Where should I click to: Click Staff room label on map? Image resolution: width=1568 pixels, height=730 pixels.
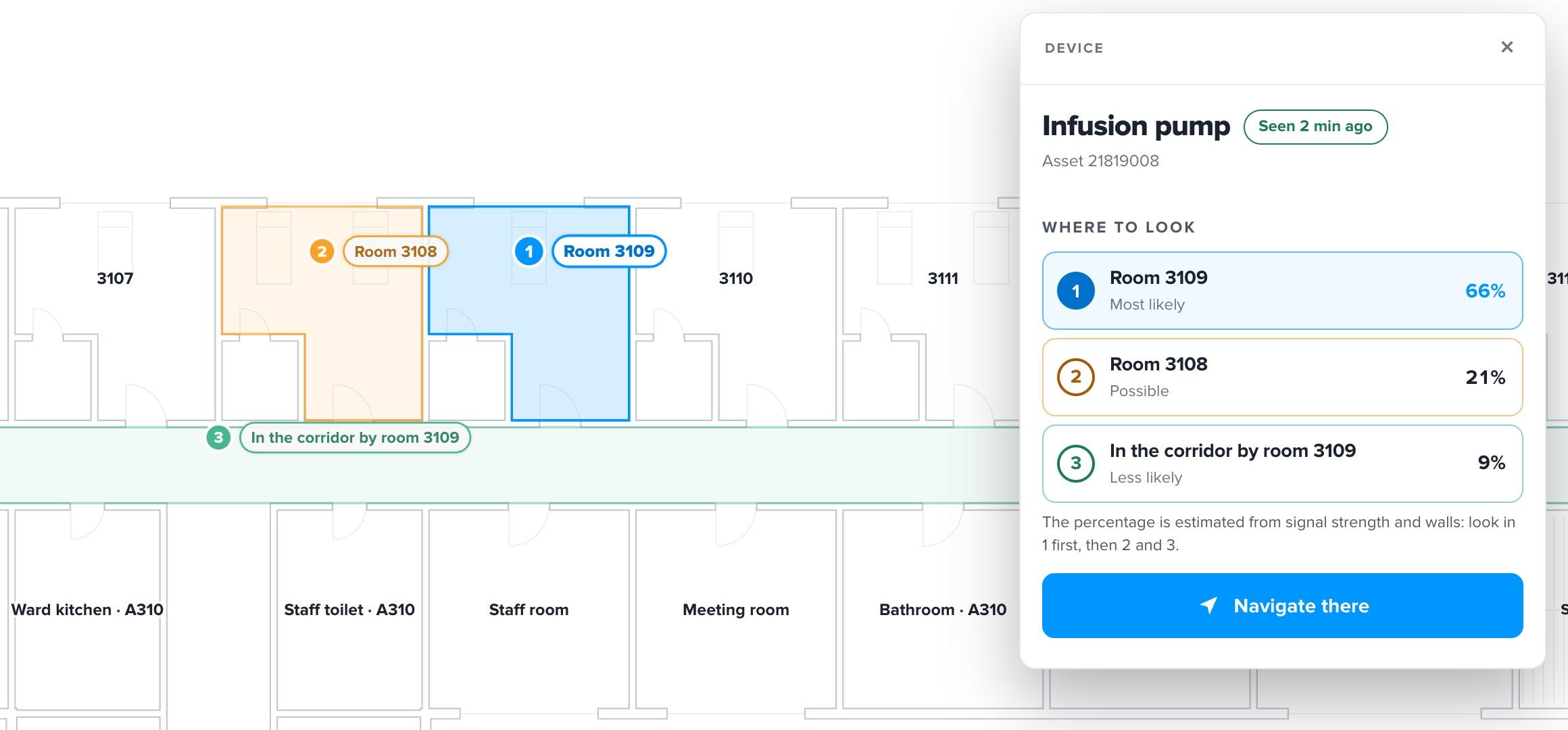click(x=529, y=610)
